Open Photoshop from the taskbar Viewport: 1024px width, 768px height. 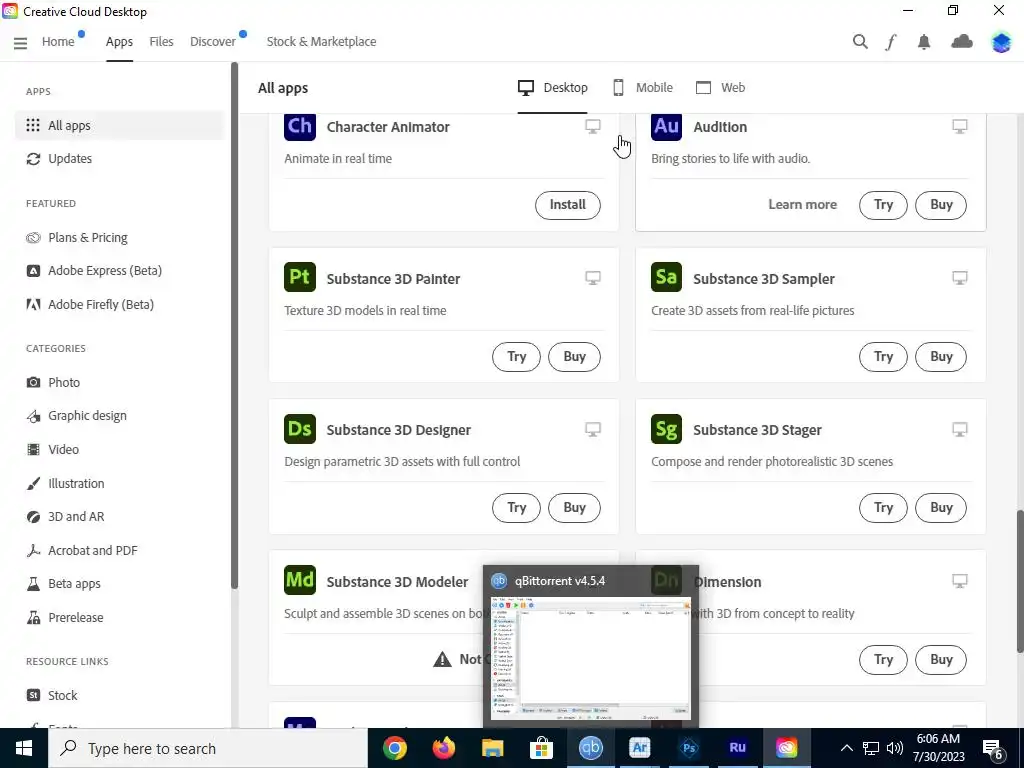click(688, 748)
